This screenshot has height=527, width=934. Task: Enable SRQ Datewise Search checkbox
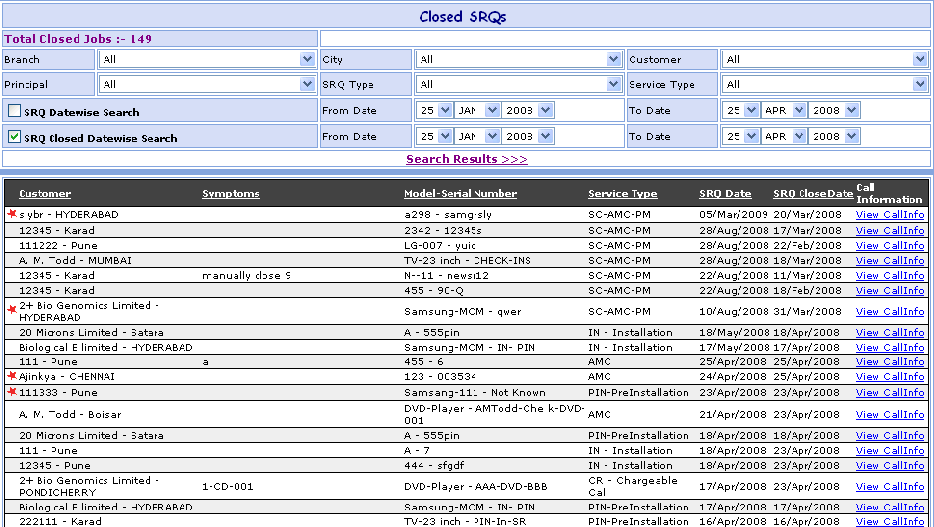[x=15, y=111]
